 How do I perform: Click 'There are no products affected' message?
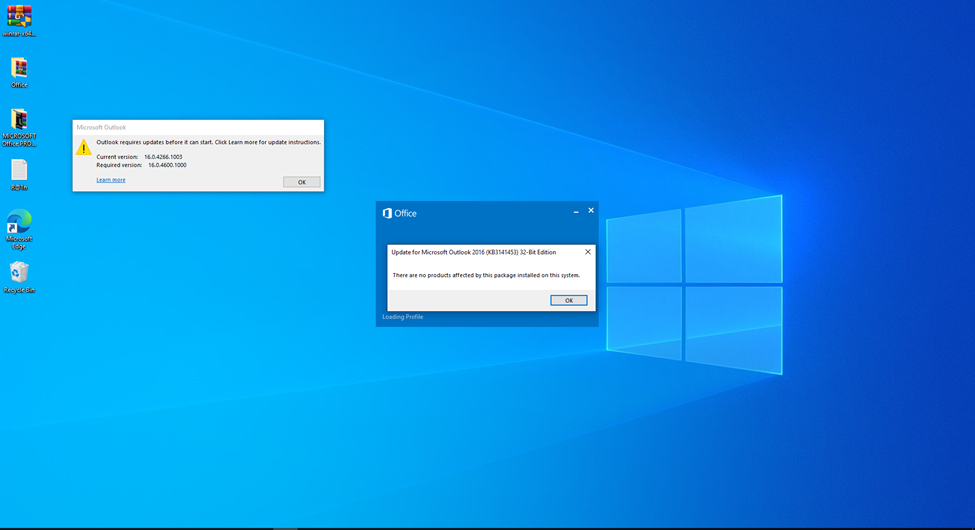tap(486, 275)
